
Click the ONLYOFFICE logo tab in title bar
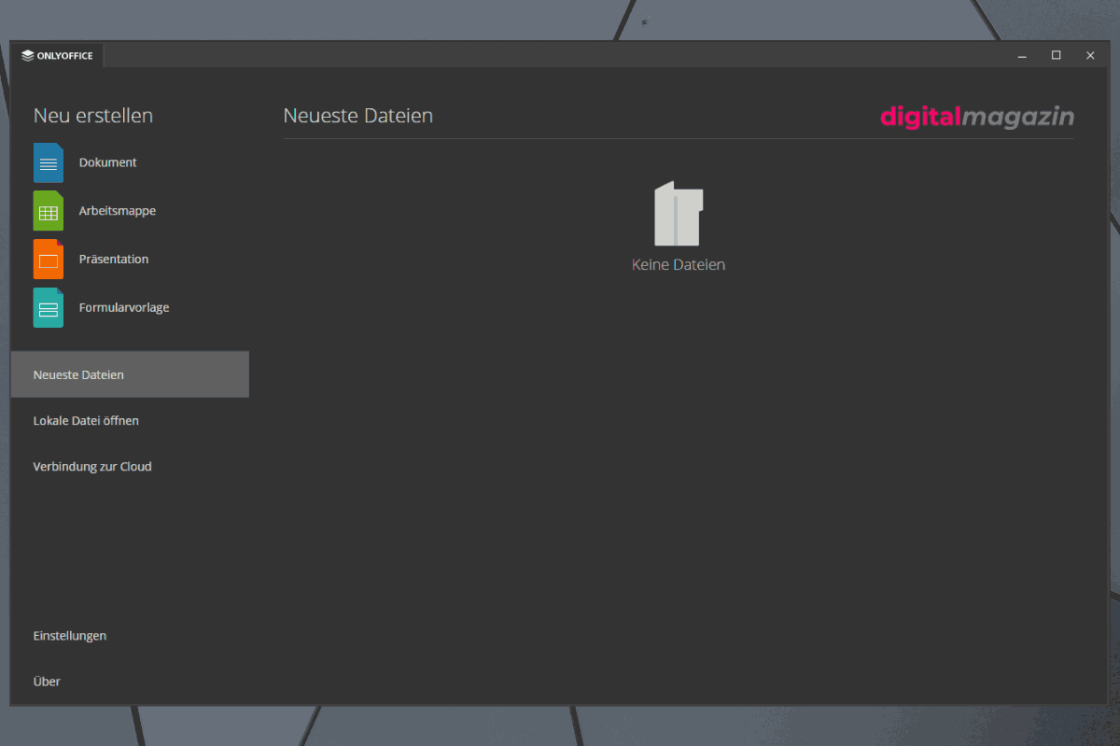(x=57, y=56)
